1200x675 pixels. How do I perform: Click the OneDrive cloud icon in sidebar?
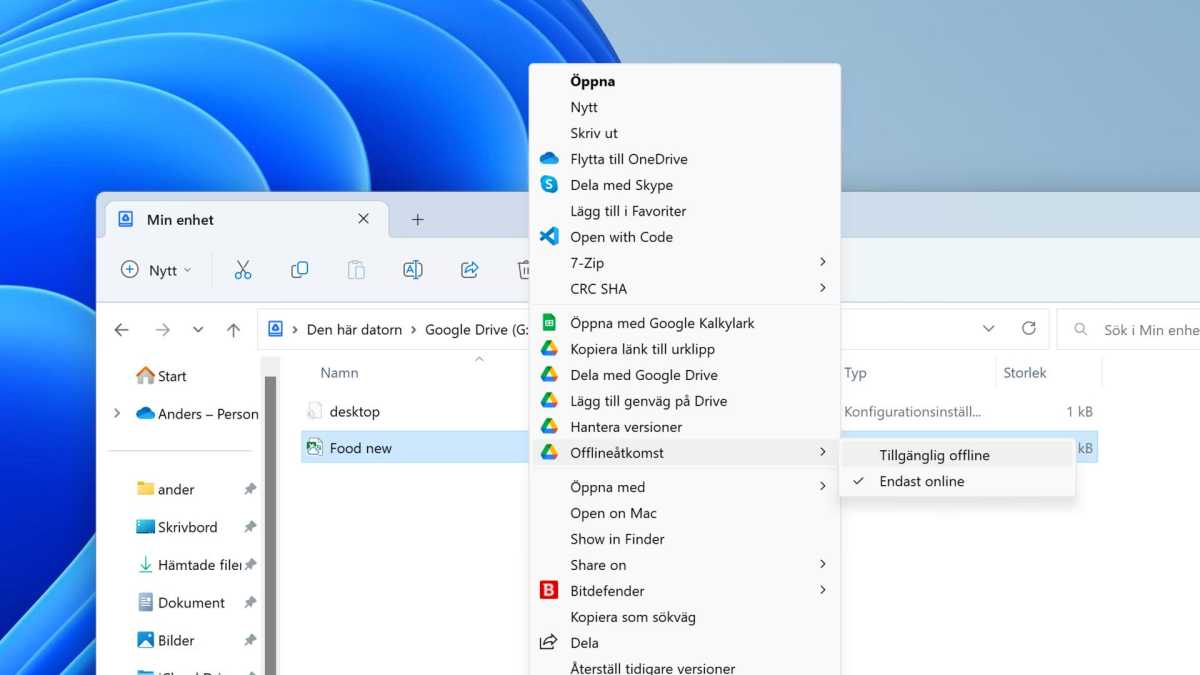pyautogui.click(x=145, y=414)
